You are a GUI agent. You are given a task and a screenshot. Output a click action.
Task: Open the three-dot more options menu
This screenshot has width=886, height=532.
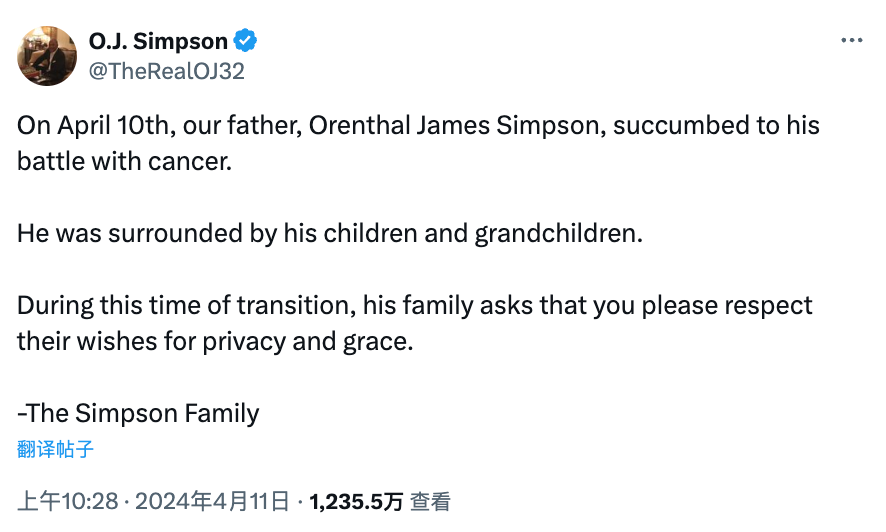click(852, 40)
